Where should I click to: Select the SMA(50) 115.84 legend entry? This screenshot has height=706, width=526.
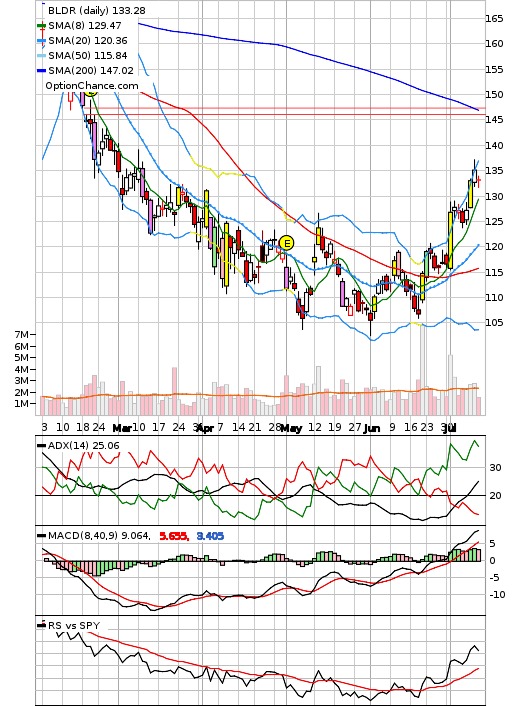click(x=88, y=55)
